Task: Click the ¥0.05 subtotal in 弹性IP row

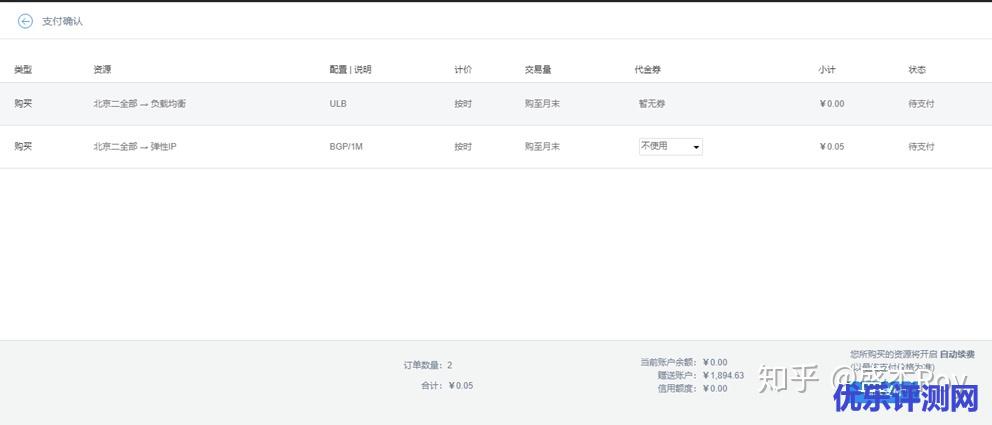Action: coord(832,146)
